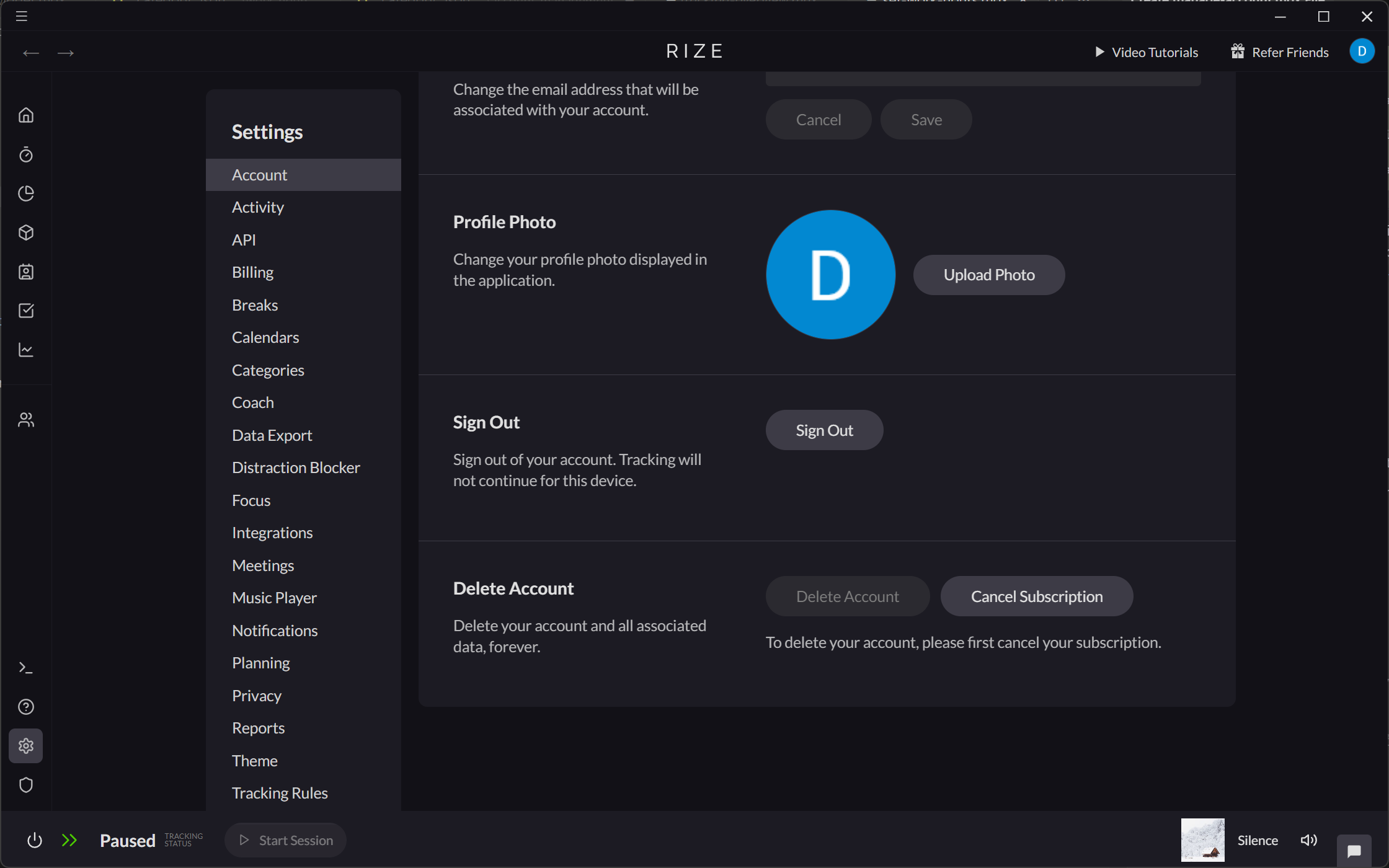Select the tasks checkmark icon
This screenshot has height=868, width=1389.
click(26, 311)
